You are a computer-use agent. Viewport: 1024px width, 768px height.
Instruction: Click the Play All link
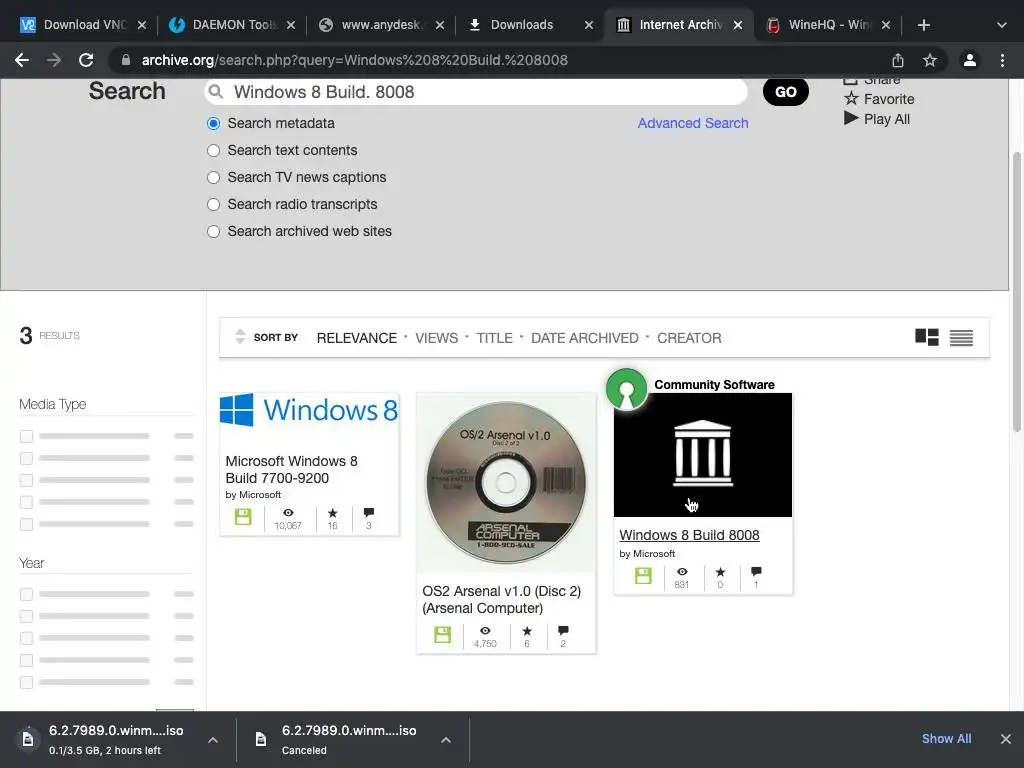click(877, 119)
